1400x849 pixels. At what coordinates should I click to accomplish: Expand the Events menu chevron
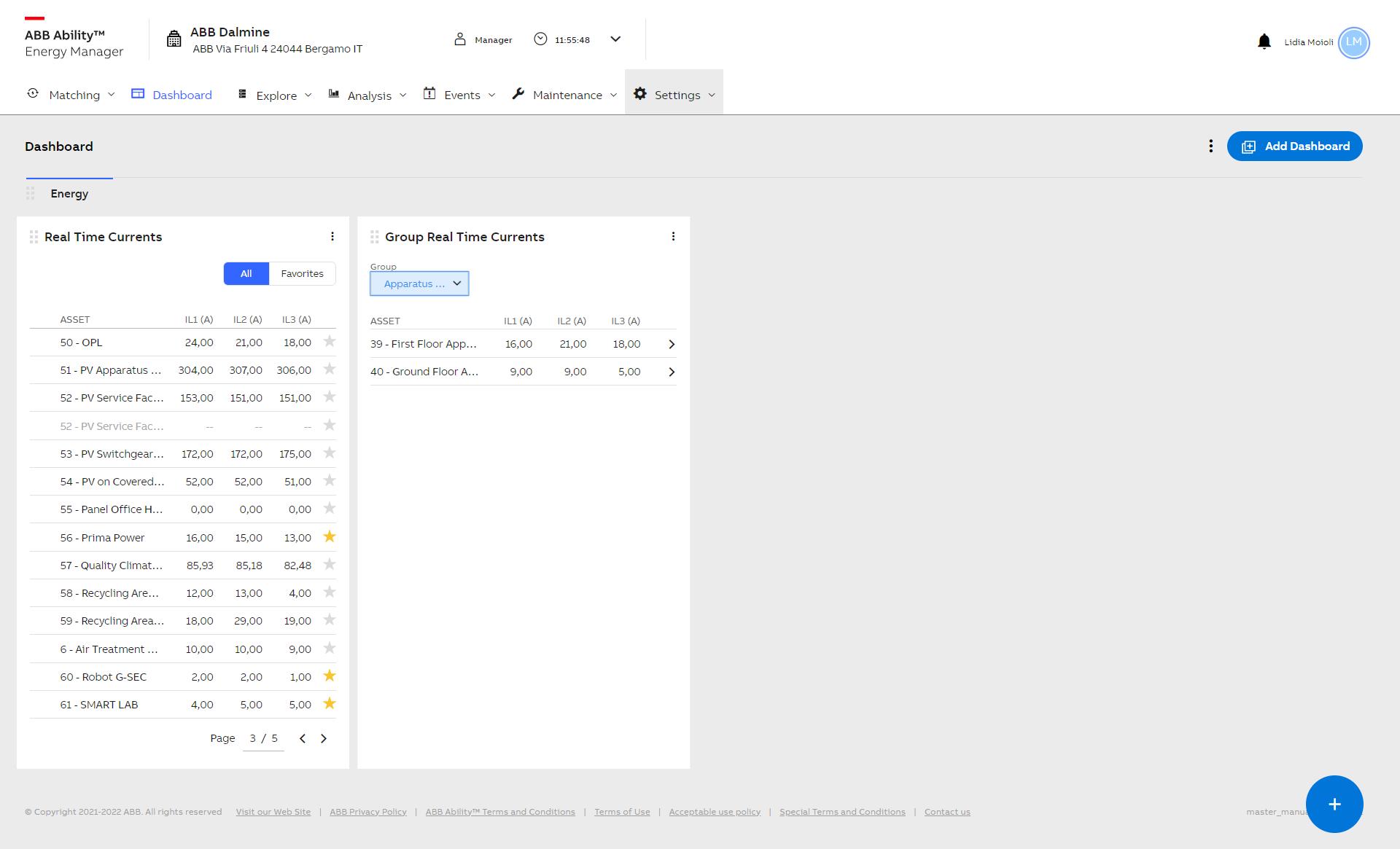pyautogui.click(x=491, y=95)
